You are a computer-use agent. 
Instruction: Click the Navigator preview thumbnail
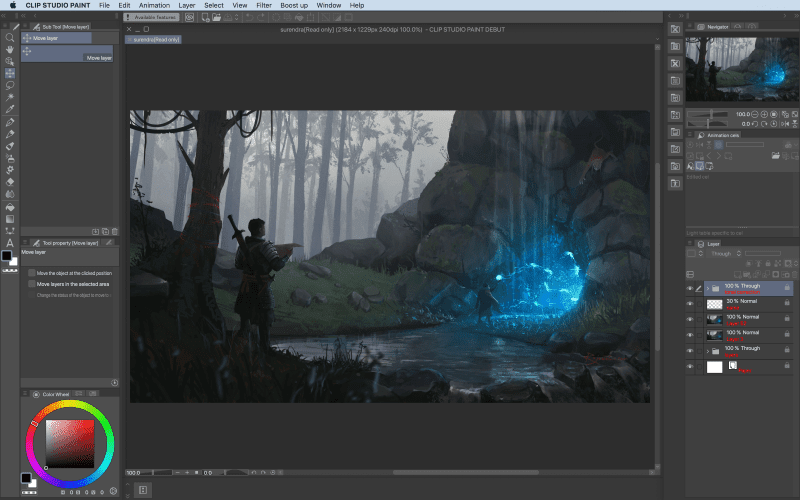[742, 69]
